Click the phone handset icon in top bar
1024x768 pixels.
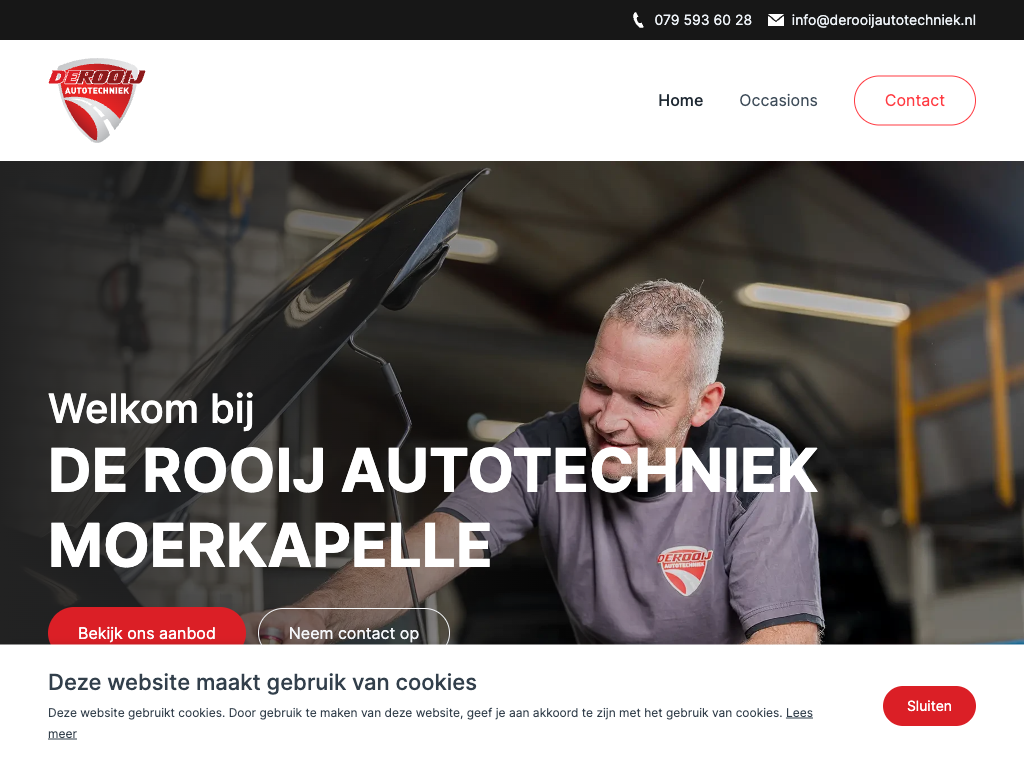[x=638, y=20]
